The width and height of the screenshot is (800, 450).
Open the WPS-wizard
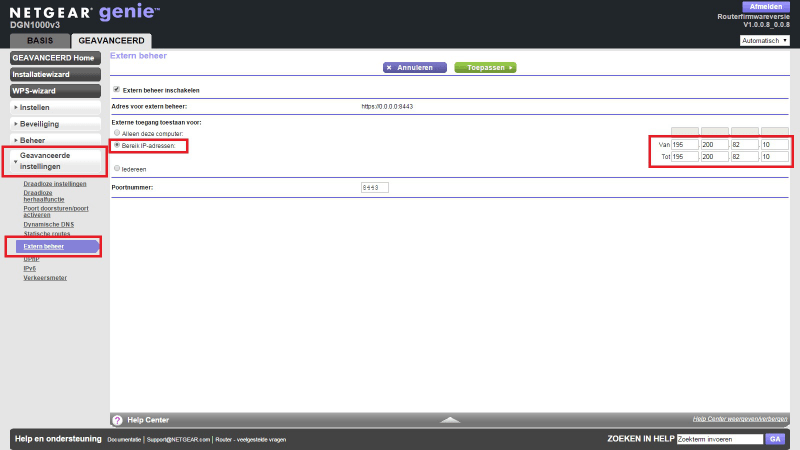55,91
